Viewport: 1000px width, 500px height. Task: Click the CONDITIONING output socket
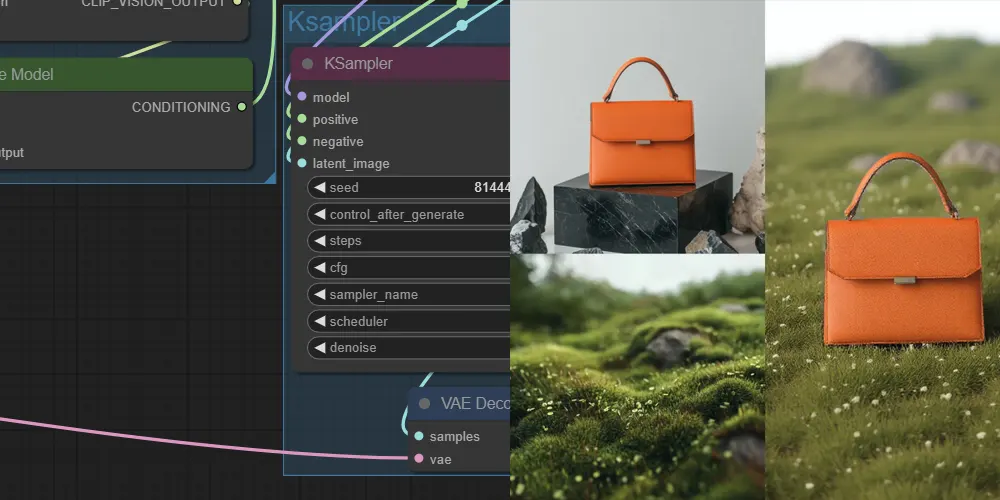242,107
